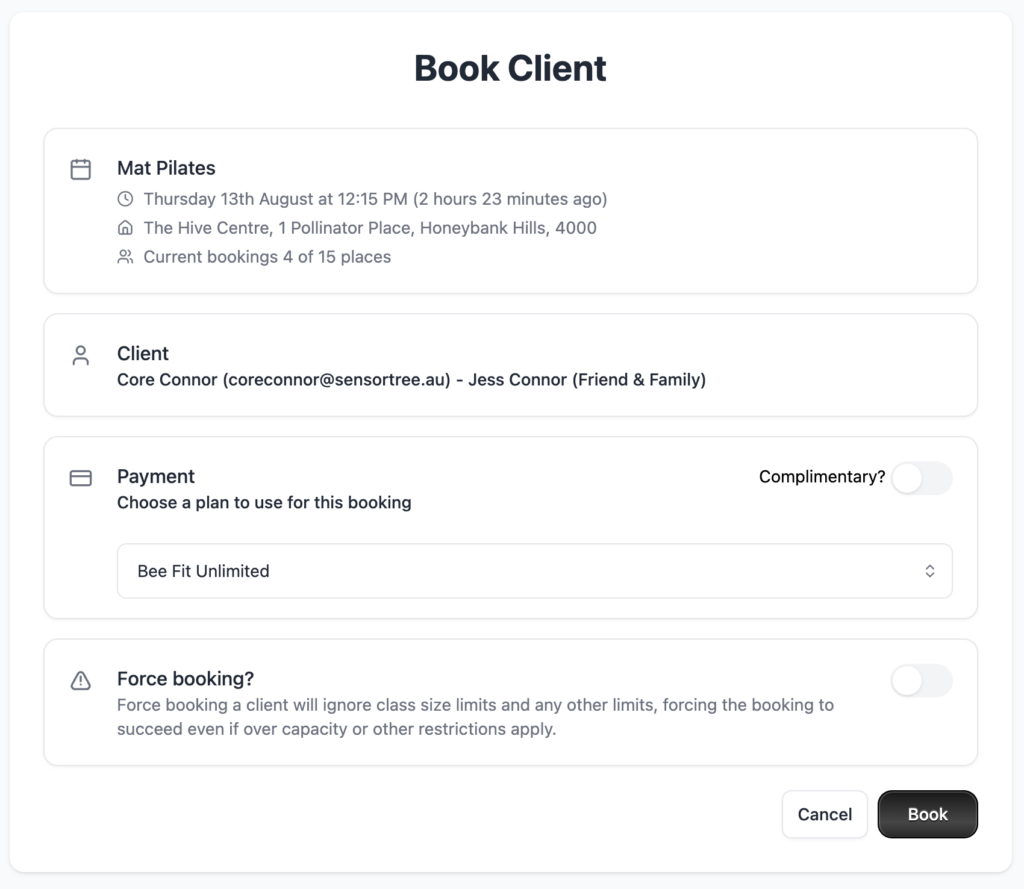Click the clock icon next to class time
The height and width of the screenshot is (889, 1024).
point(125,199)
